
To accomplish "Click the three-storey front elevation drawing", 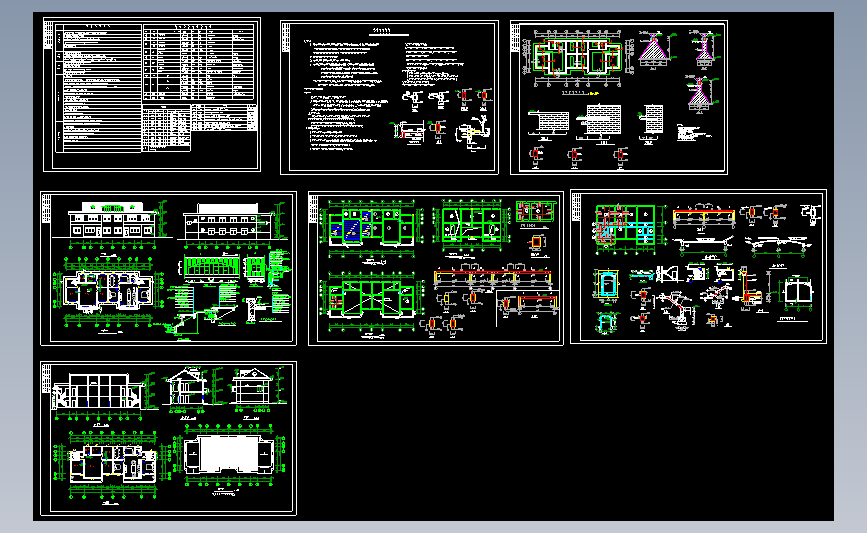I will tap(112, 220).
